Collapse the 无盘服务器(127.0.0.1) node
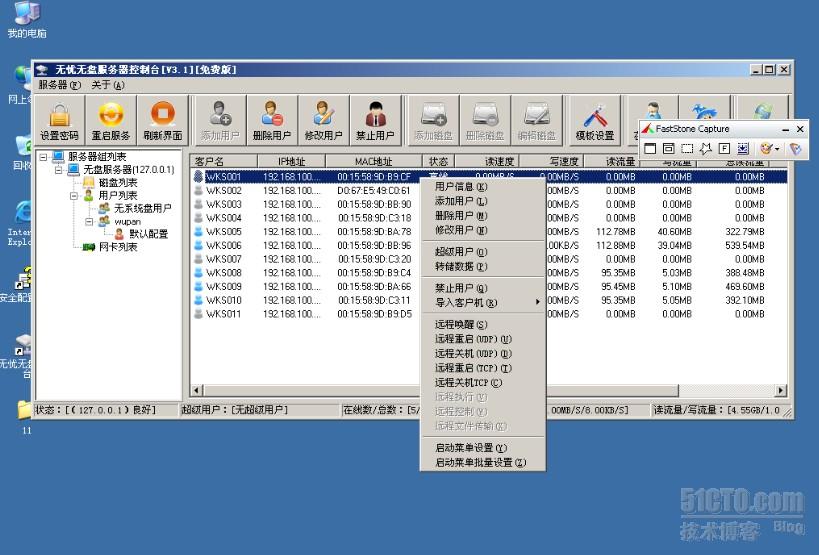 [59, 170]
